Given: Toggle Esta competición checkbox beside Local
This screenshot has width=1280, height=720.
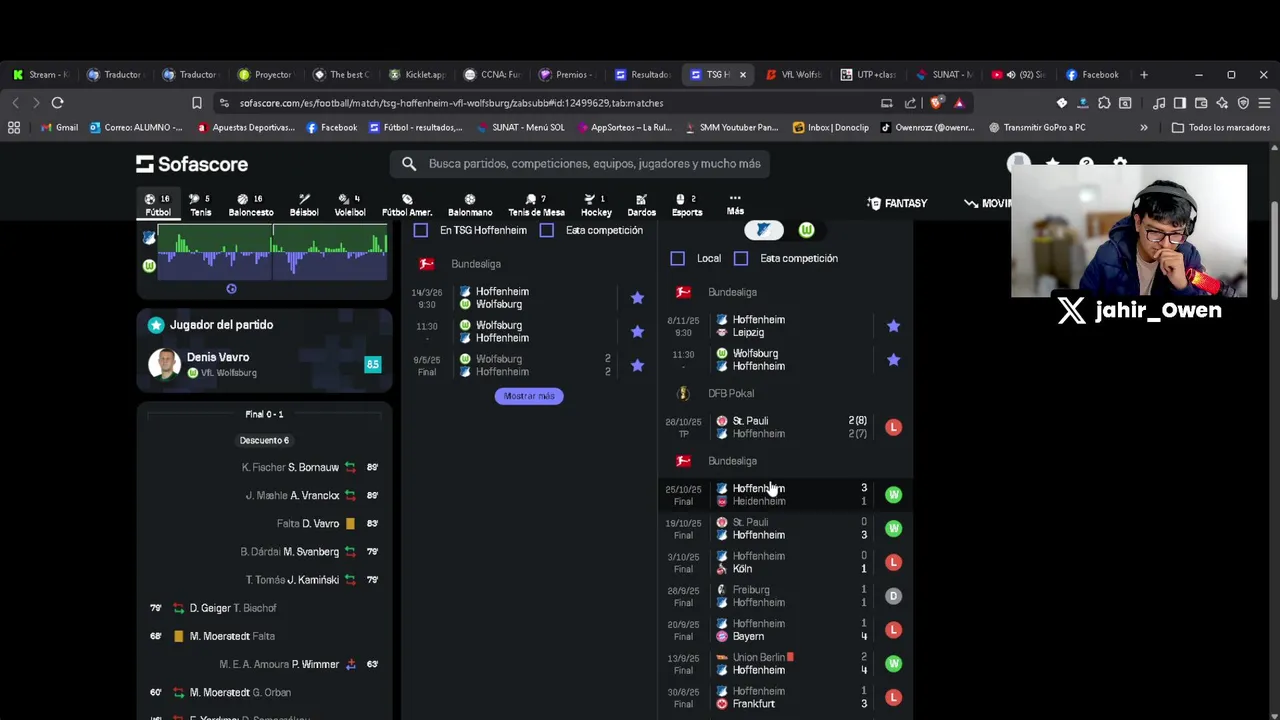Looking at the screenshot, I should point(741,258).
